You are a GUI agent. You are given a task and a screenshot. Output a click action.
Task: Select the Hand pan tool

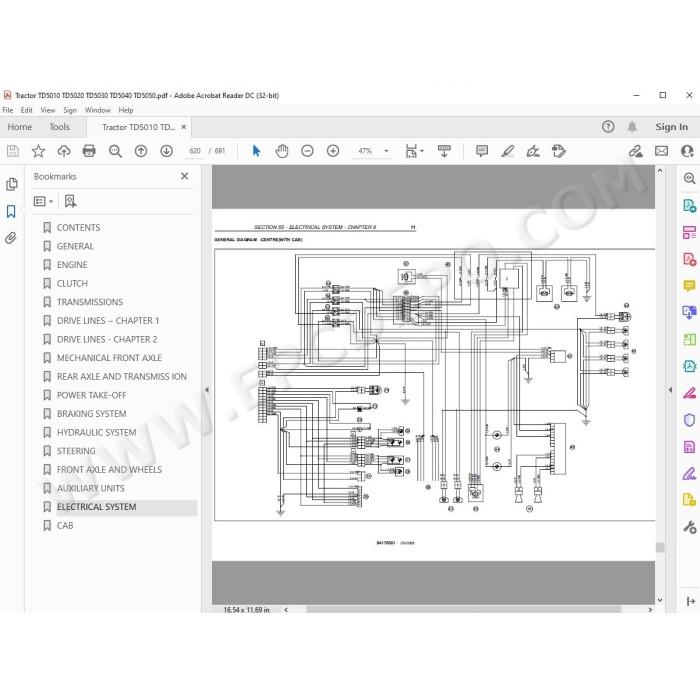[x=282, y=151]
